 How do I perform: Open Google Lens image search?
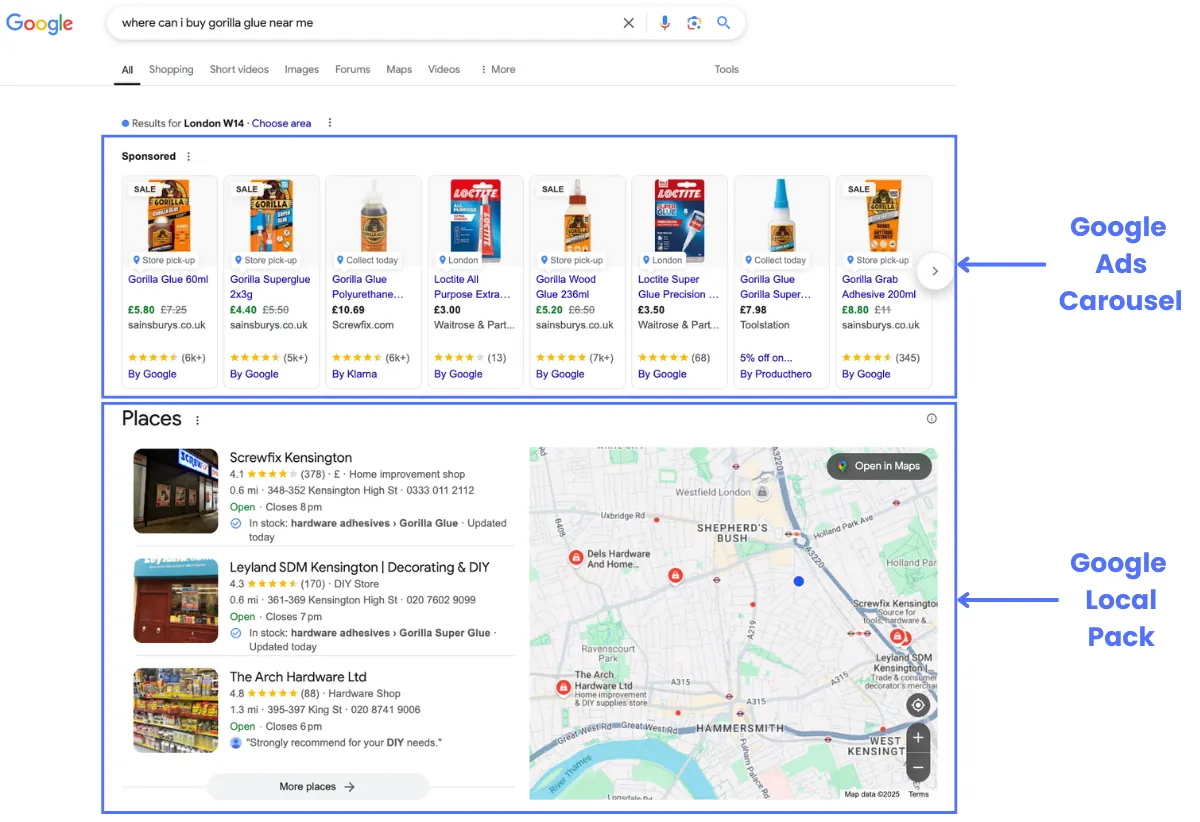[x=694, y=23]
